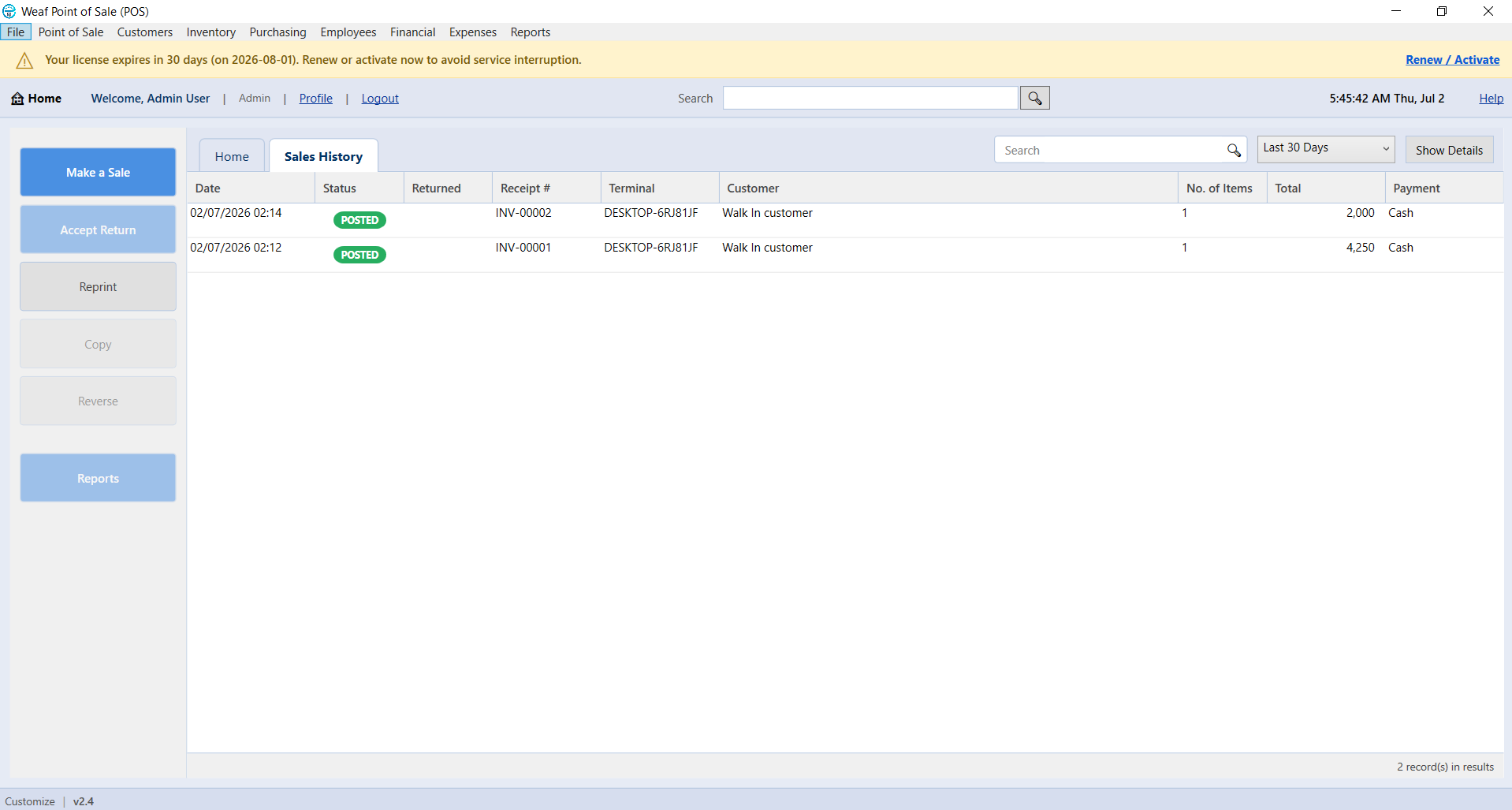Open the Purchasing menu
This screenshot has height=810, width=1512.
277,32
